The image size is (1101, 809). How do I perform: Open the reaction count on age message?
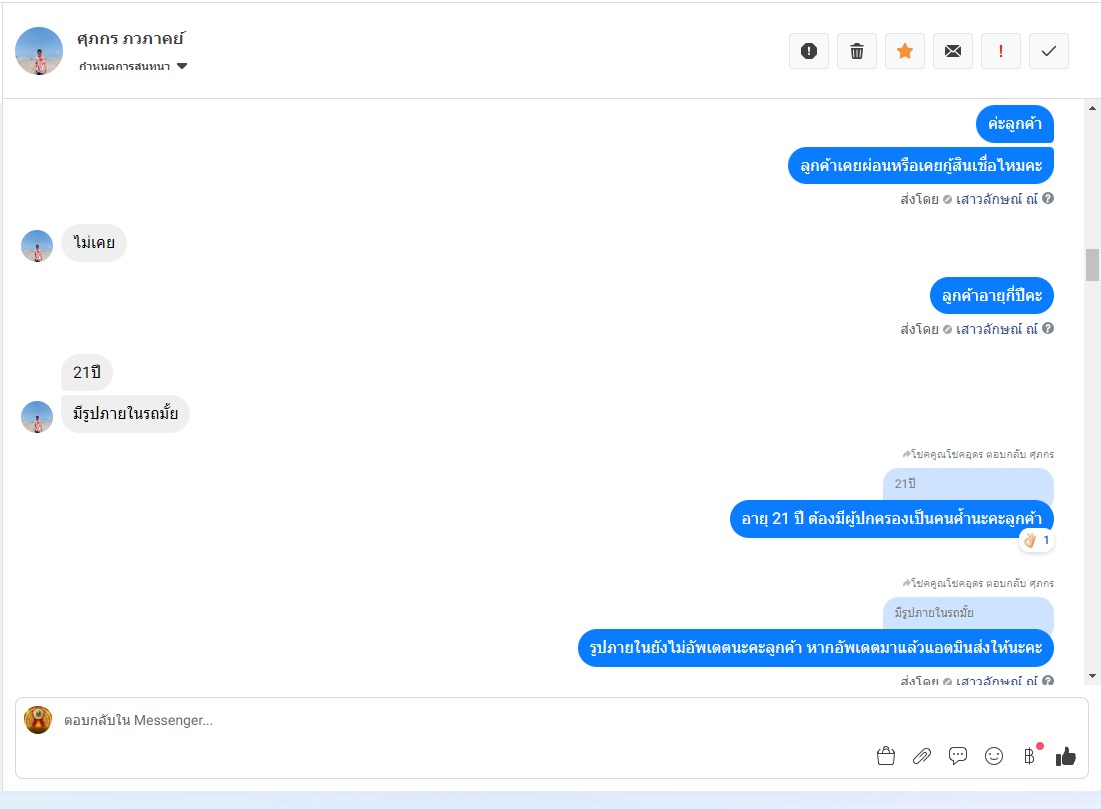pyautogui.click(x=1037, y=540)
